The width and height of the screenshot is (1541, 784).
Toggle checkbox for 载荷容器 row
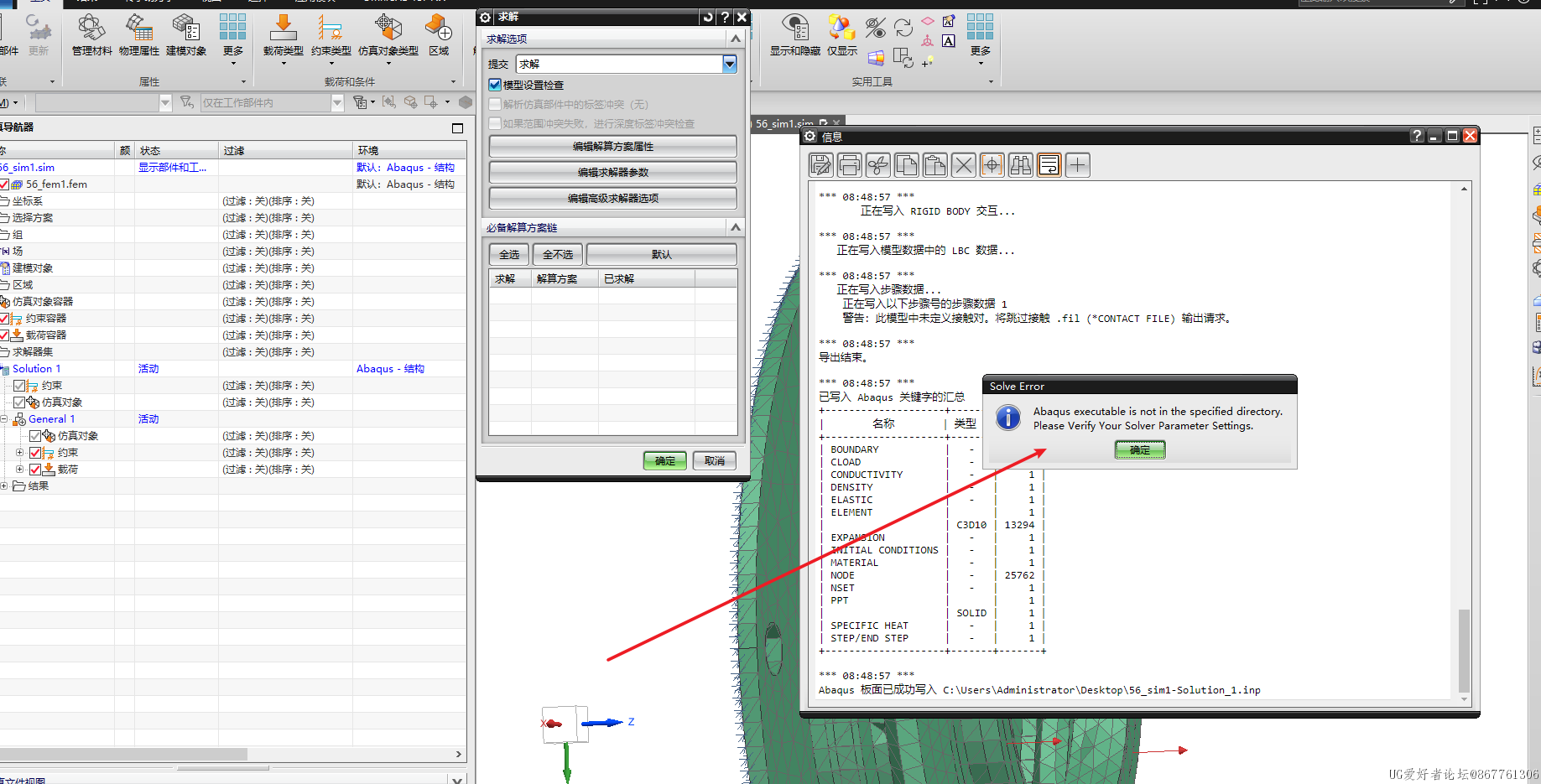[4, 335]
